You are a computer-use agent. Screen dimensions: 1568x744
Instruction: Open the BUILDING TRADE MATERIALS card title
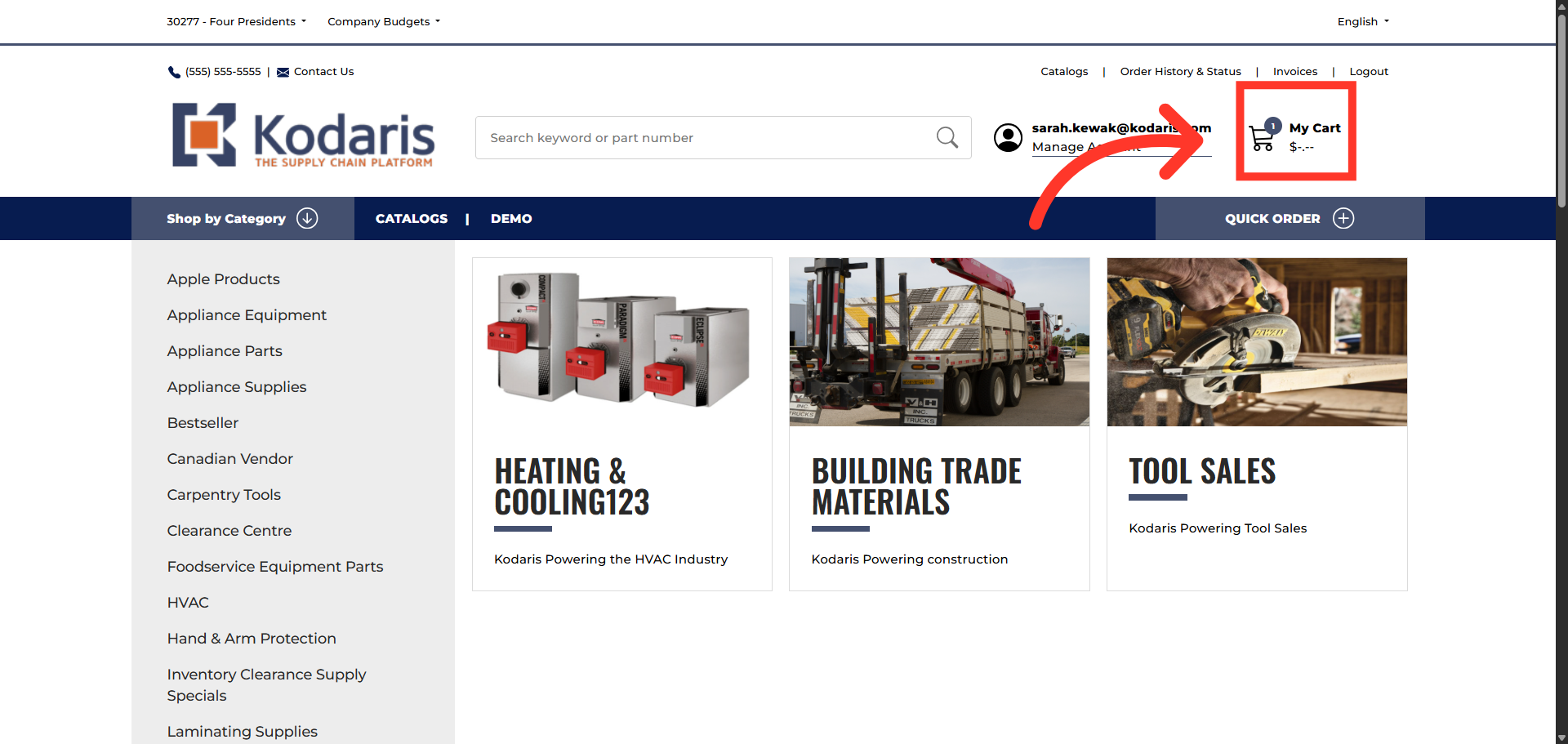916,487
